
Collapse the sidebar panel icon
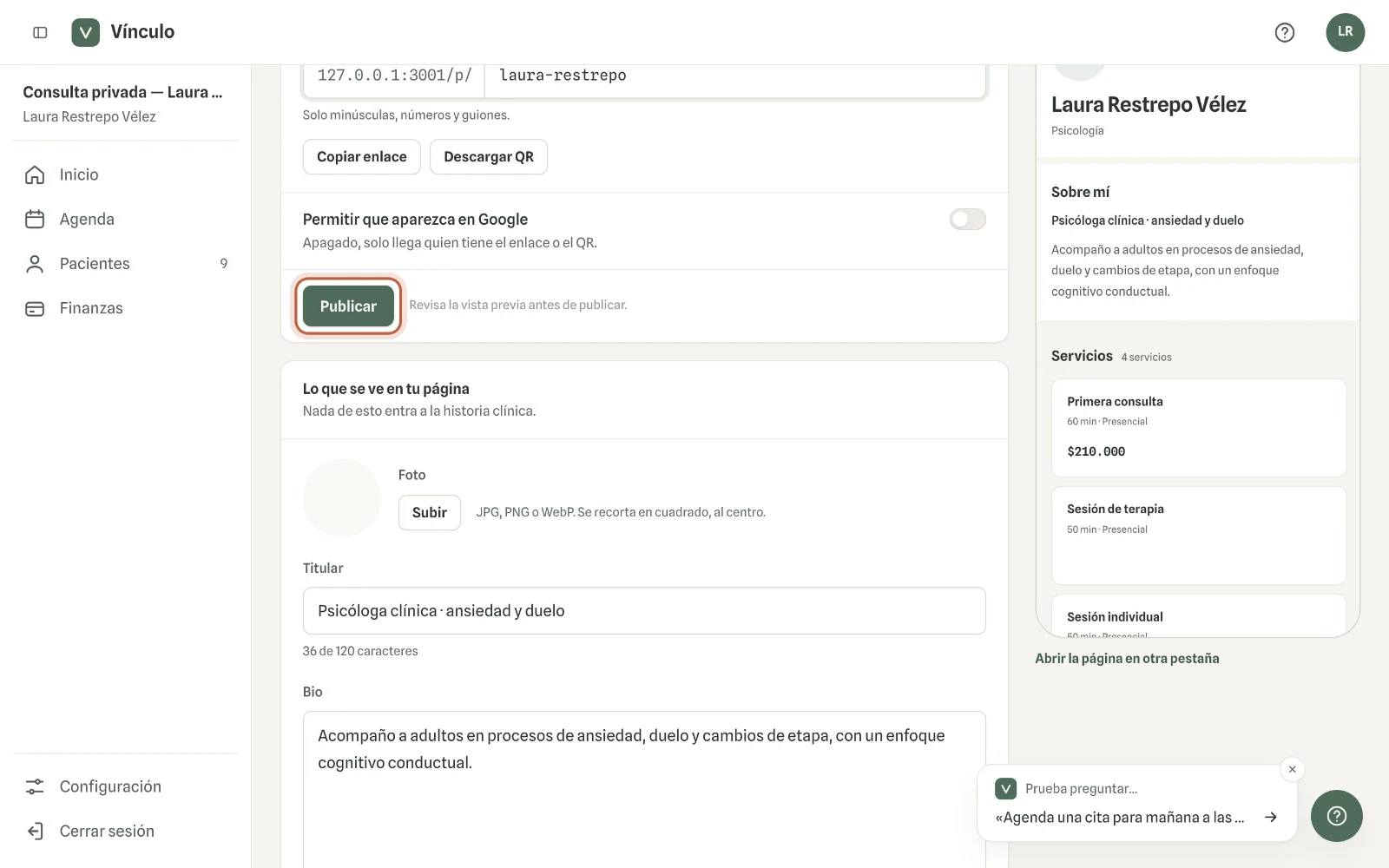click(40, 32)
